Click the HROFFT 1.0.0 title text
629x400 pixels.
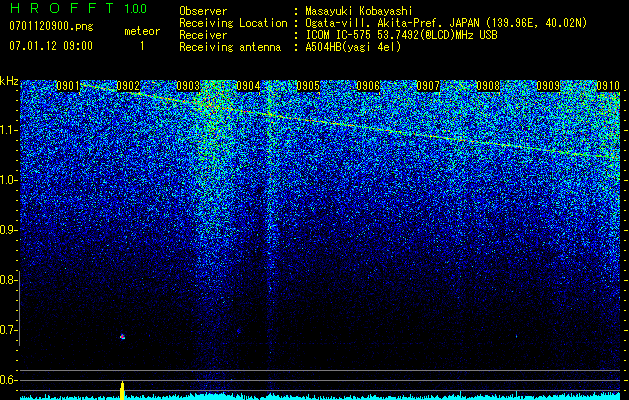[x=78, y=8]
